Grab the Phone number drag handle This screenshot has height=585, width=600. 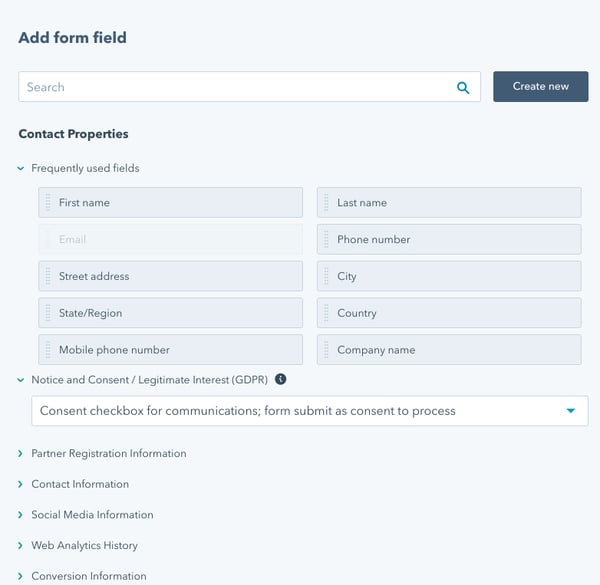point(326,240)
